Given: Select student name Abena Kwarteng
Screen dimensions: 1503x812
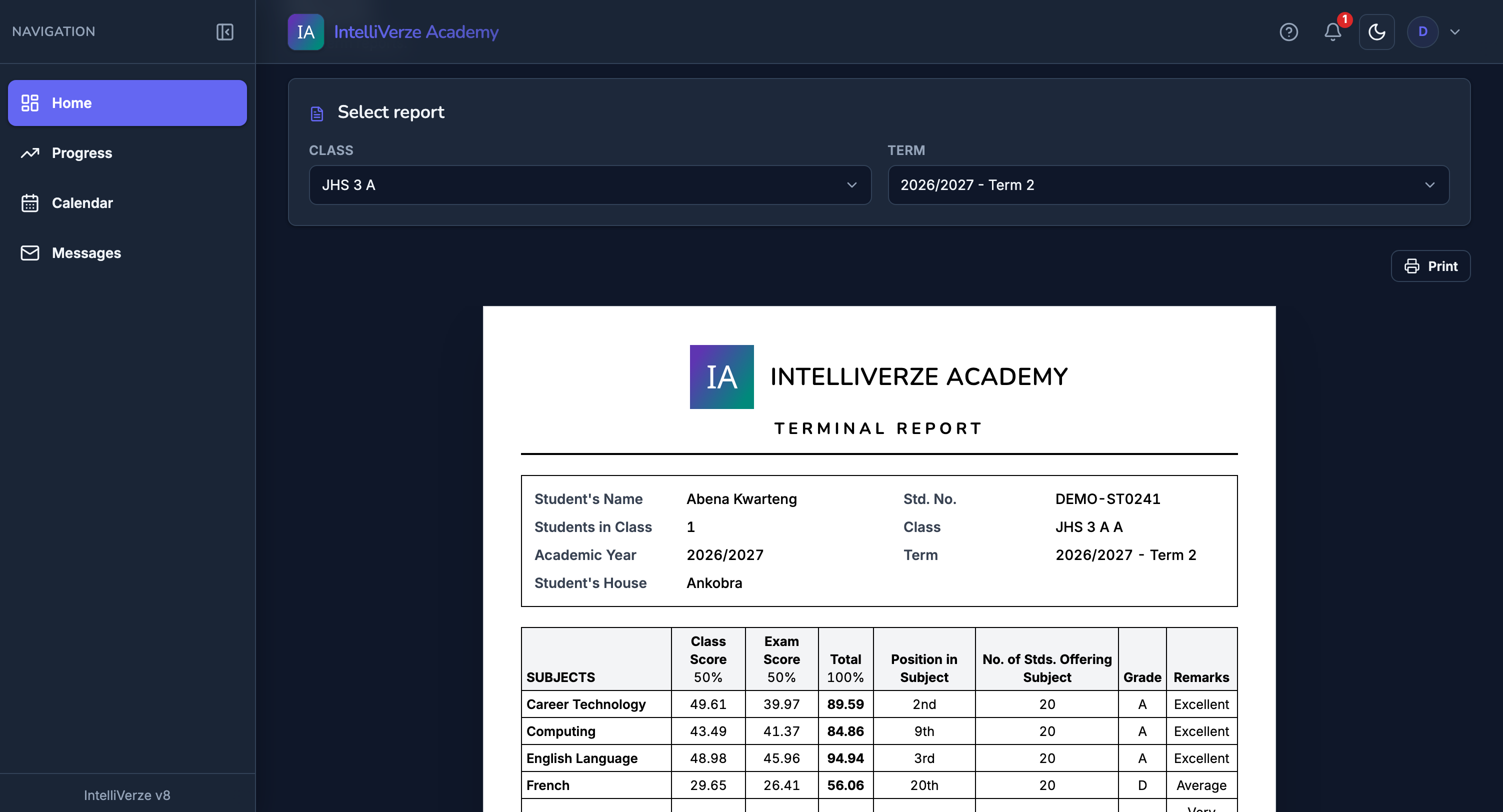Looking at the screenshot, I should (x=741, y=499).
